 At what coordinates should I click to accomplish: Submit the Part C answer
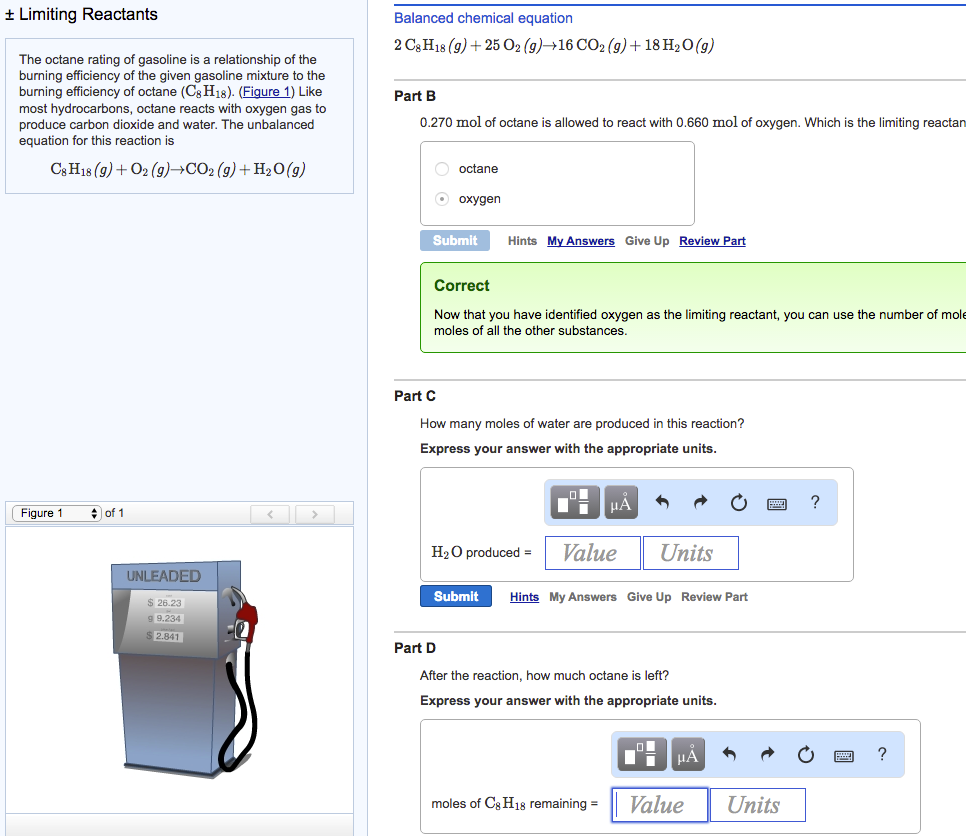coord(456,597)
